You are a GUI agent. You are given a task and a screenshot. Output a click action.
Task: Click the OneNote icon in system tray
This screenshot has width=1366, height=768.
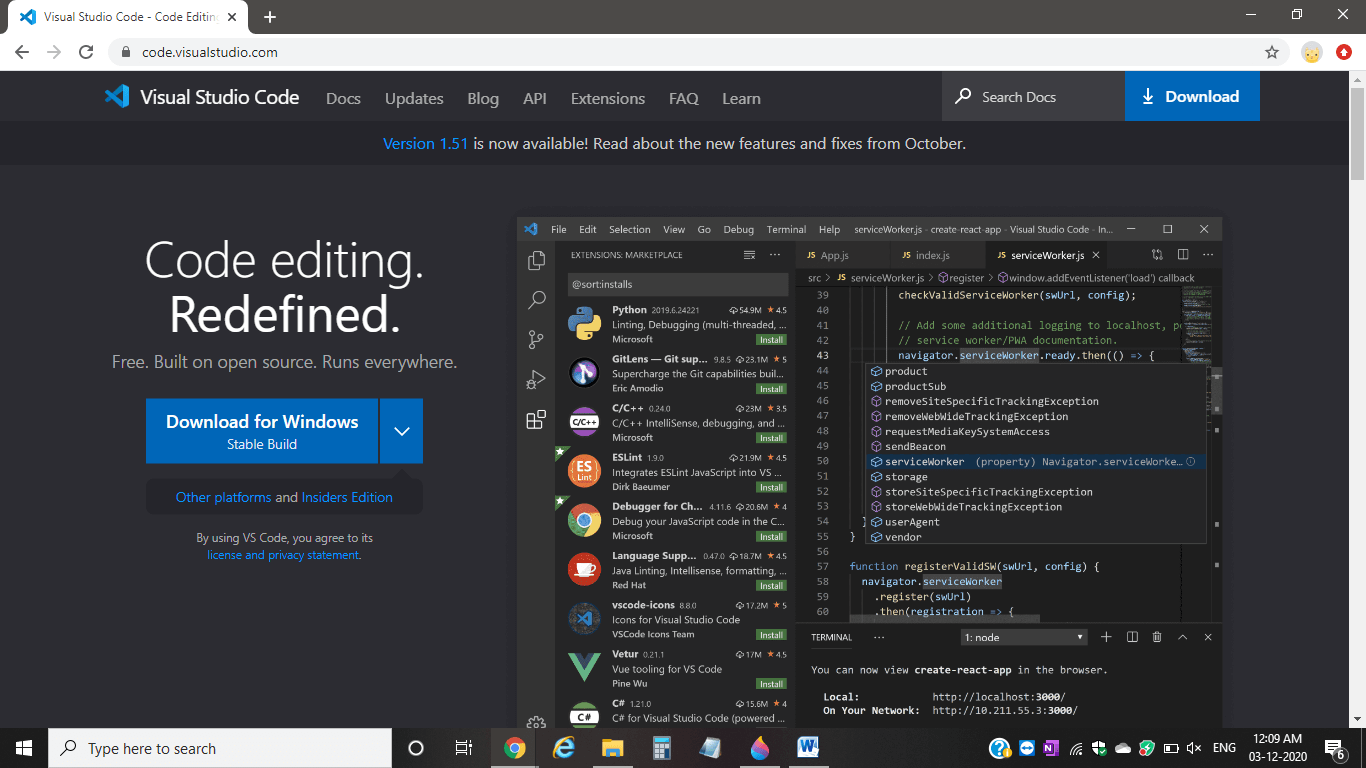point(1051,748)
